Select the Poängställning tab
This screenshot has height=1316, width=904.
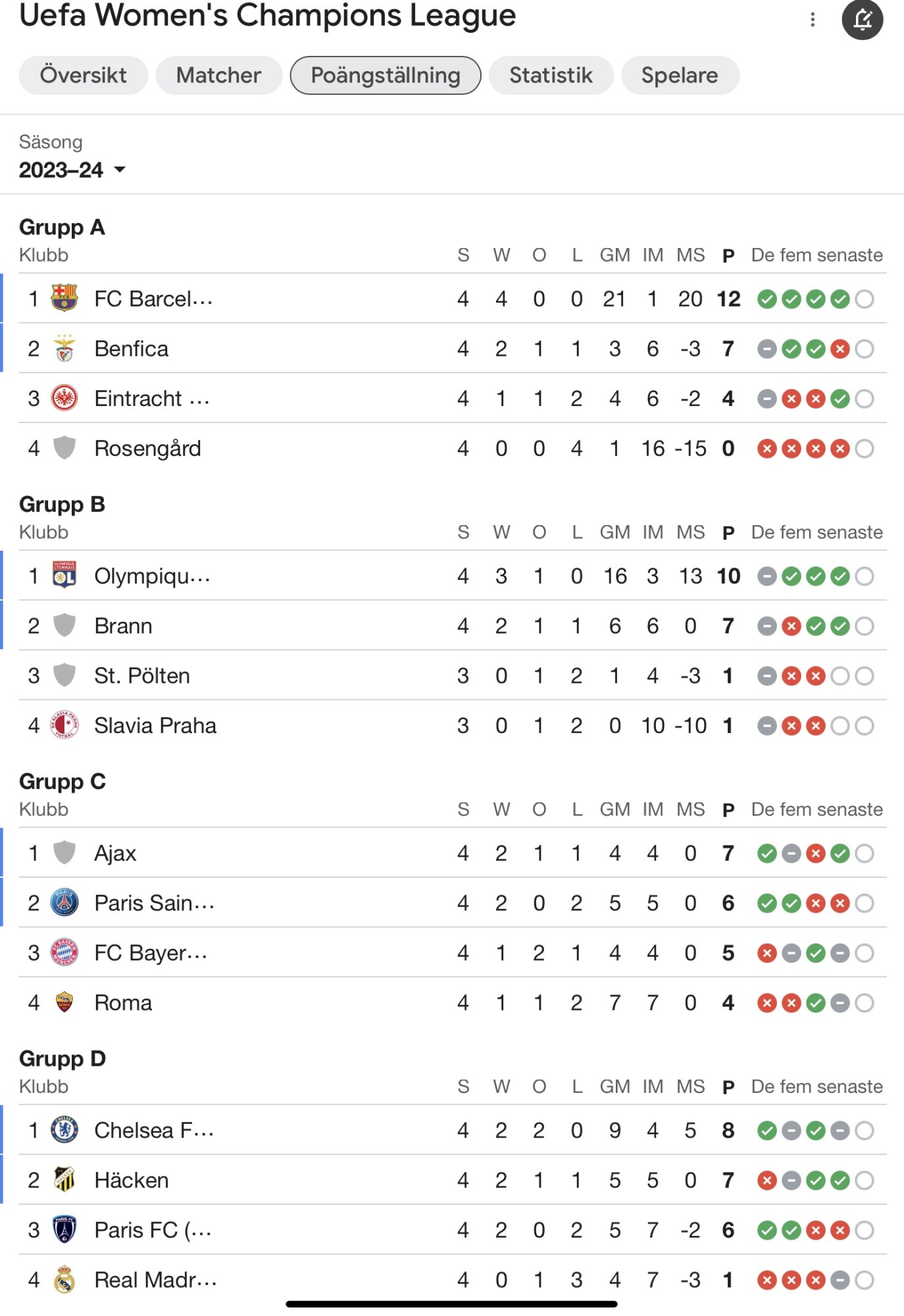point(386,75)
